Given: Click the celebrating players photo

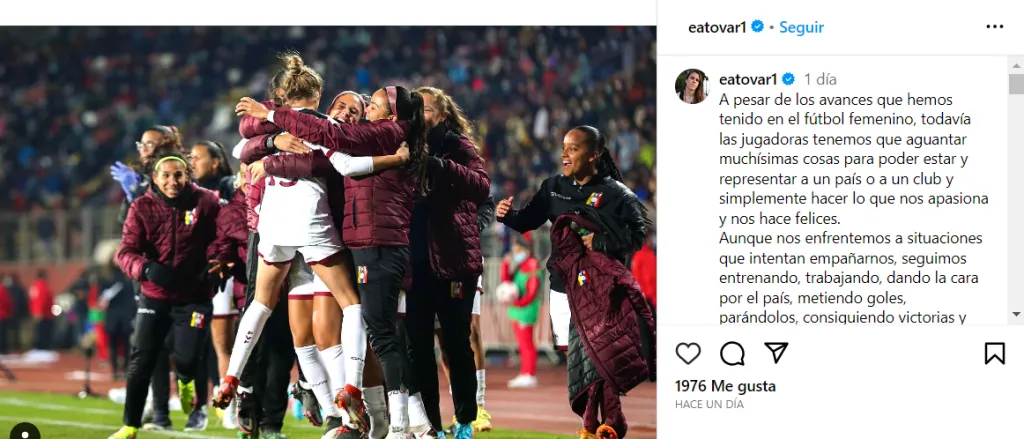Looking at the screenshot, I should click(x=328, y=232).
